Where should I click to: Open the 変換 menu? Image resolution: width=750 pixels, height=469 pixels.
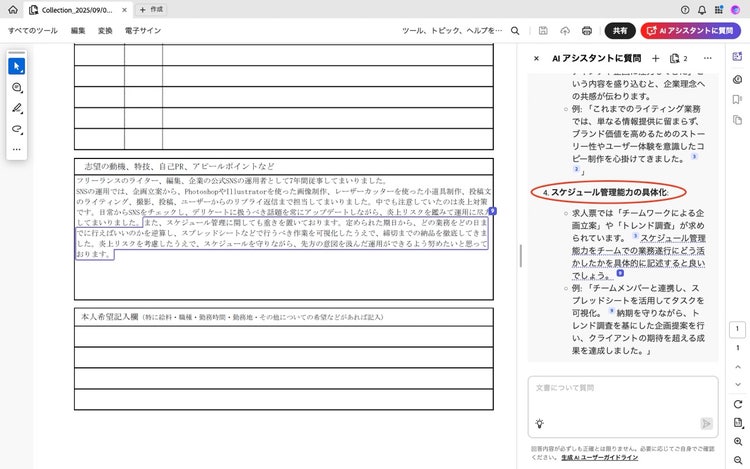click(105, 31)
